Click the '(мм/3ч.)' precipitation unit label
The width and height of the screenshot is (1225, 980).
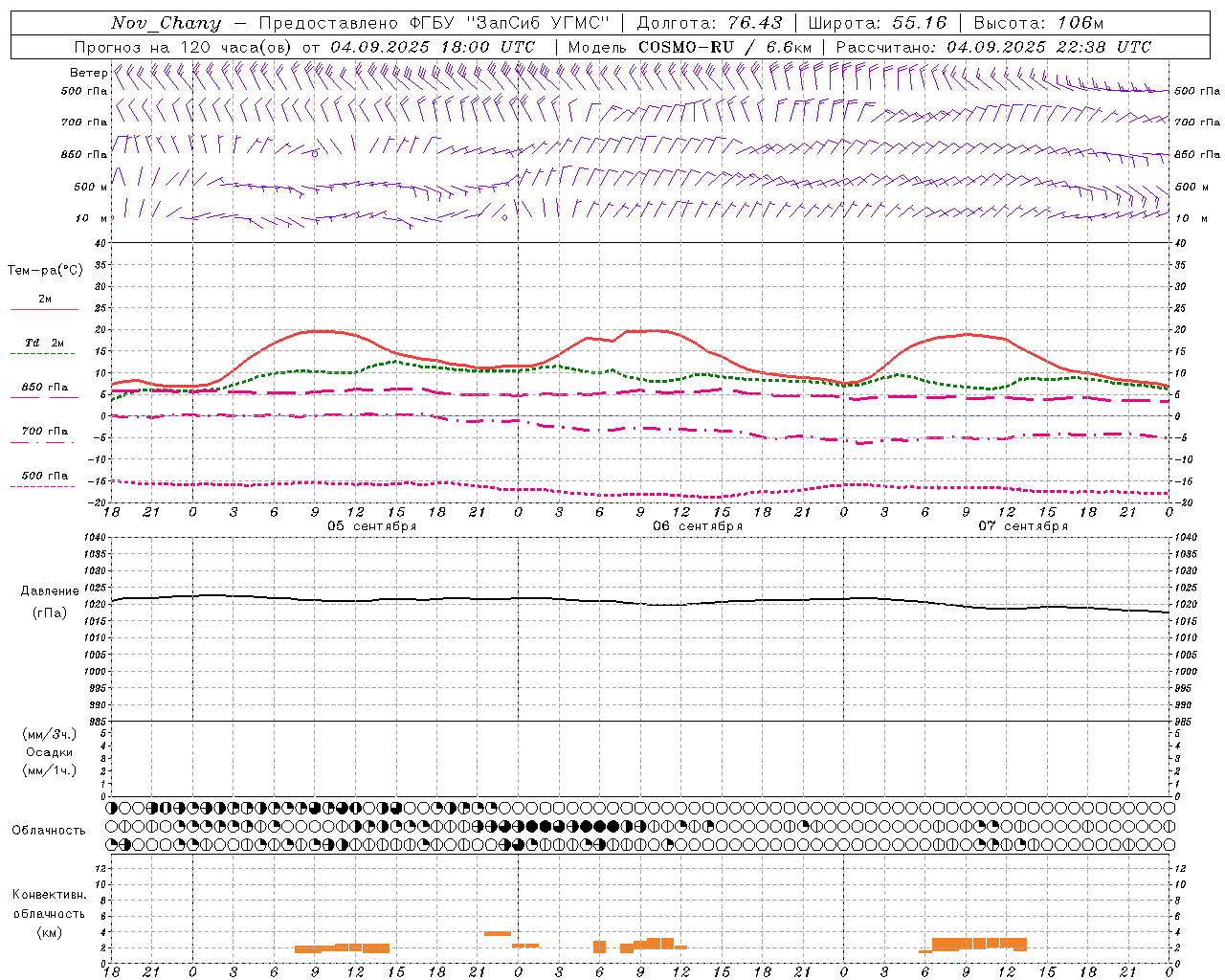[x=50, y=734]
